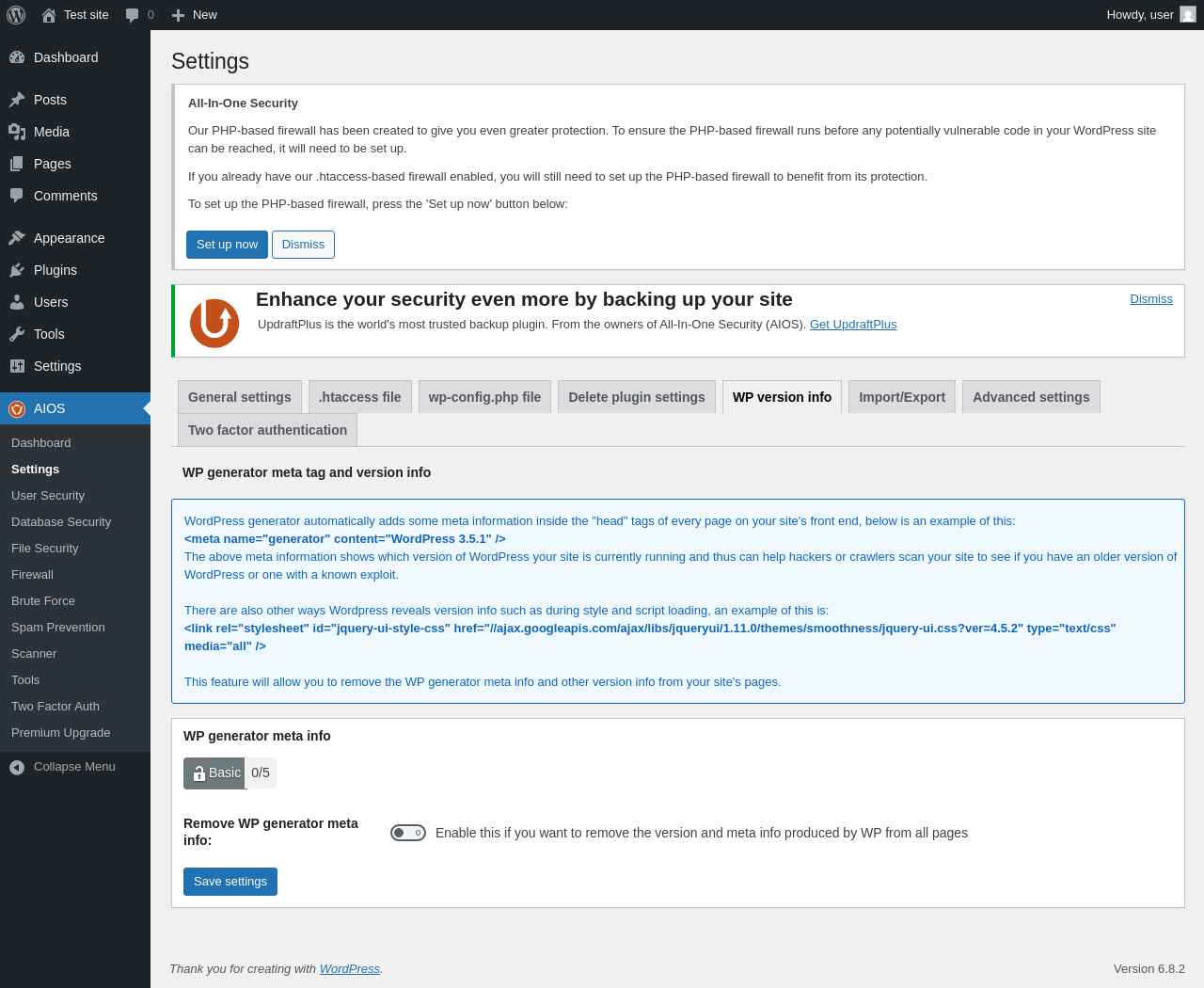Open AIOS Tools submenu item

click(25, 680)
